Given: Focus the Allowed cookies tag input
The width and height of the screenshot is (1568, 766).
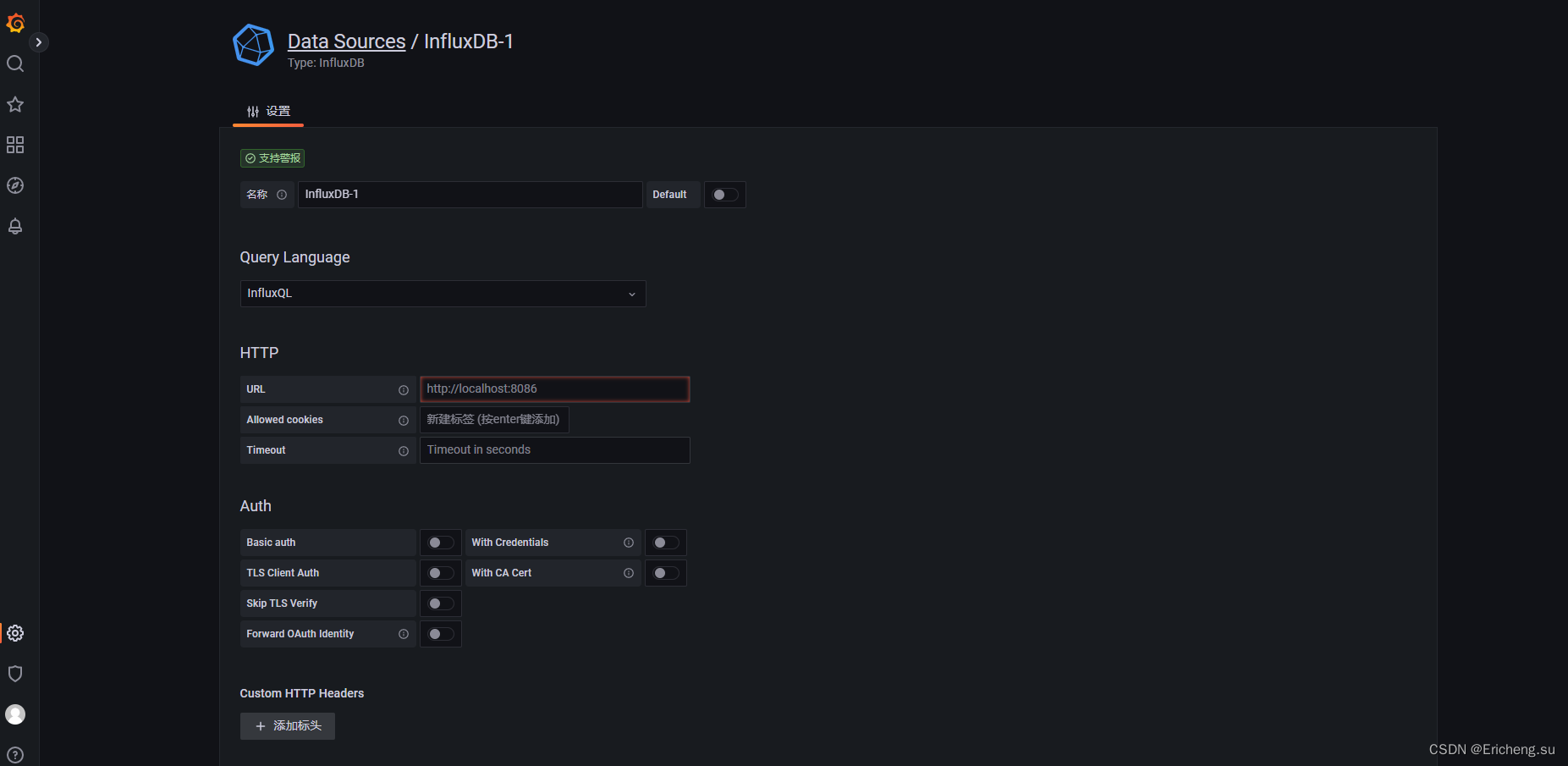Looking at the screenshot, I should (494, 420).
